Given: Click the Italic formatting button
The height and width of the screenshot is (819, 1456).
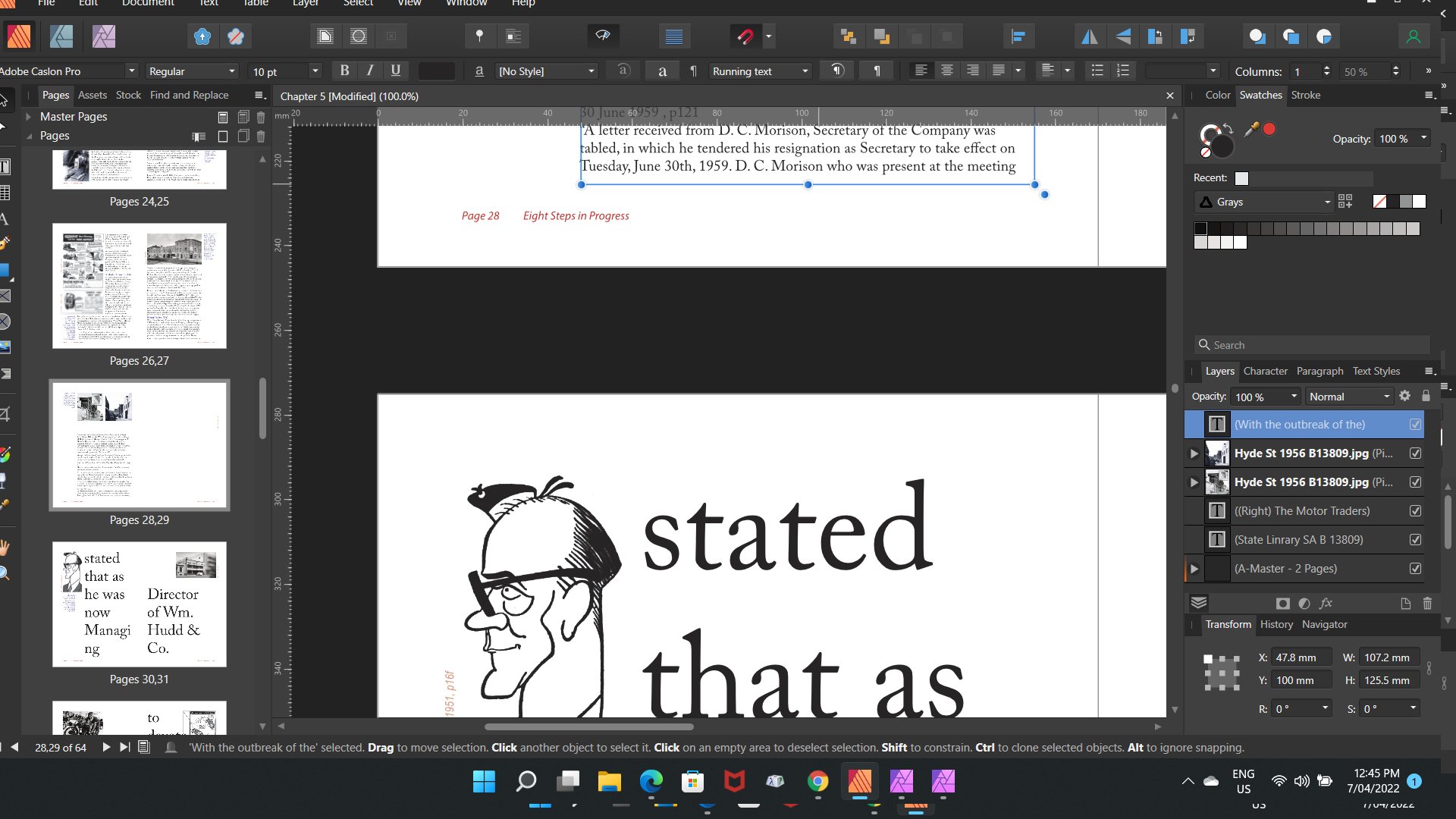Looking at the screenshot, I should tap(370, 71).
